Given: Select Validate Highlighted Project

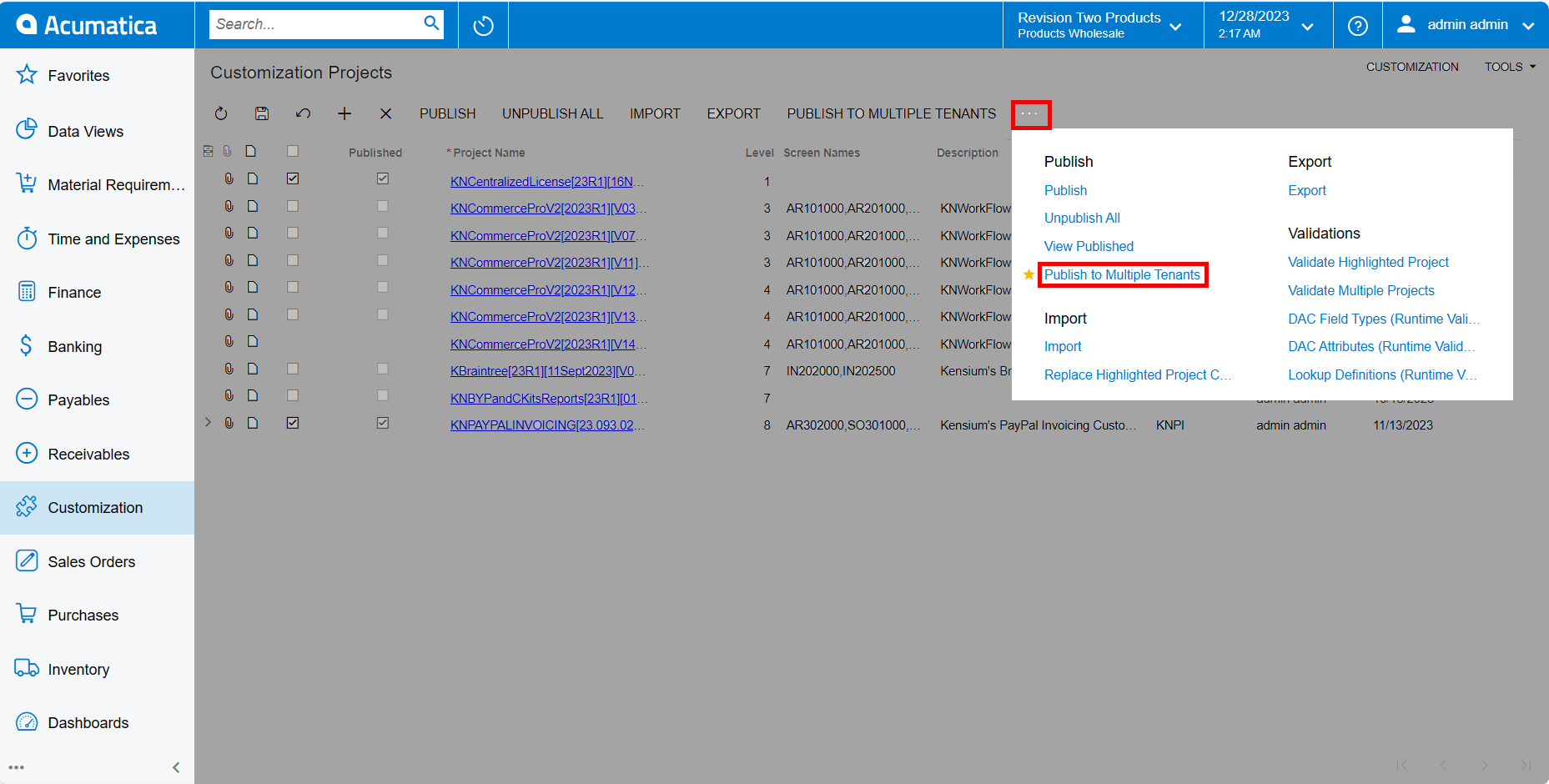Looking at the screenshot, I should tap(1368, 262).
